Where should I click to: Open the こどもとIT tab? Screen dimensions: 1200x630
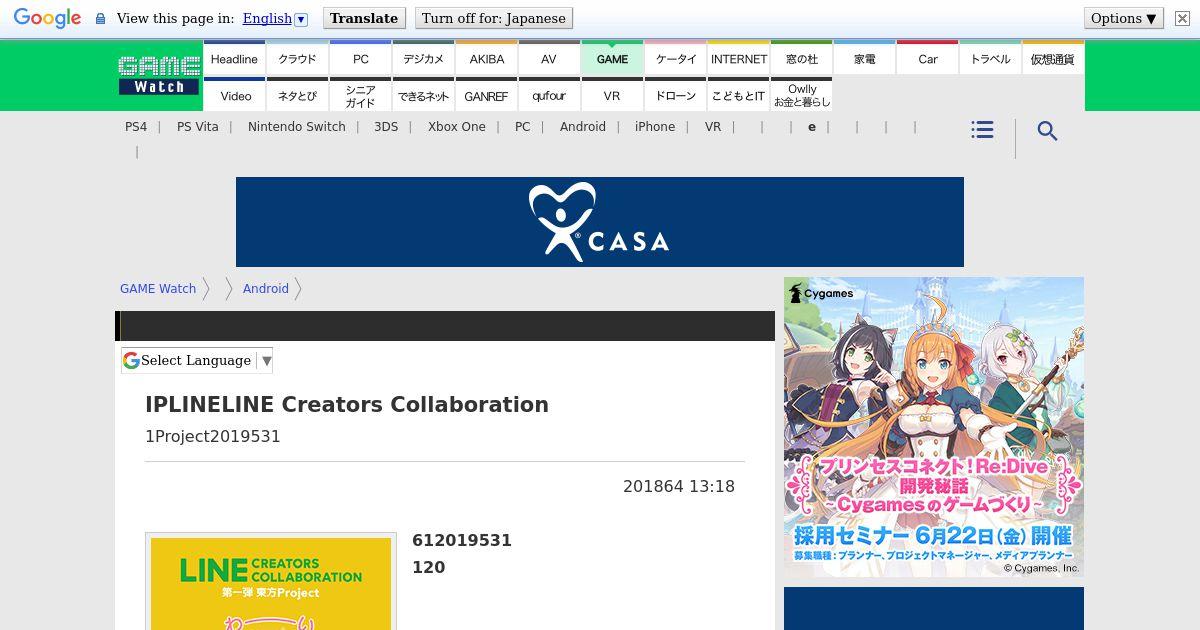[738, 95]
